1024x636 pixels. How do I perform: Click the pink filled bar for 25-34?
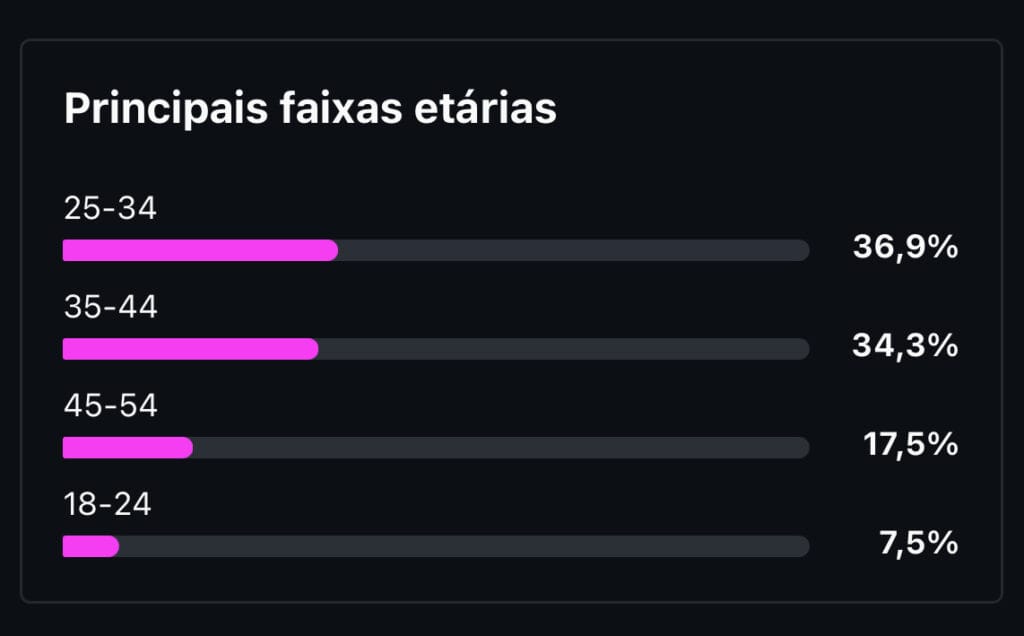click(x=200, y=250)
